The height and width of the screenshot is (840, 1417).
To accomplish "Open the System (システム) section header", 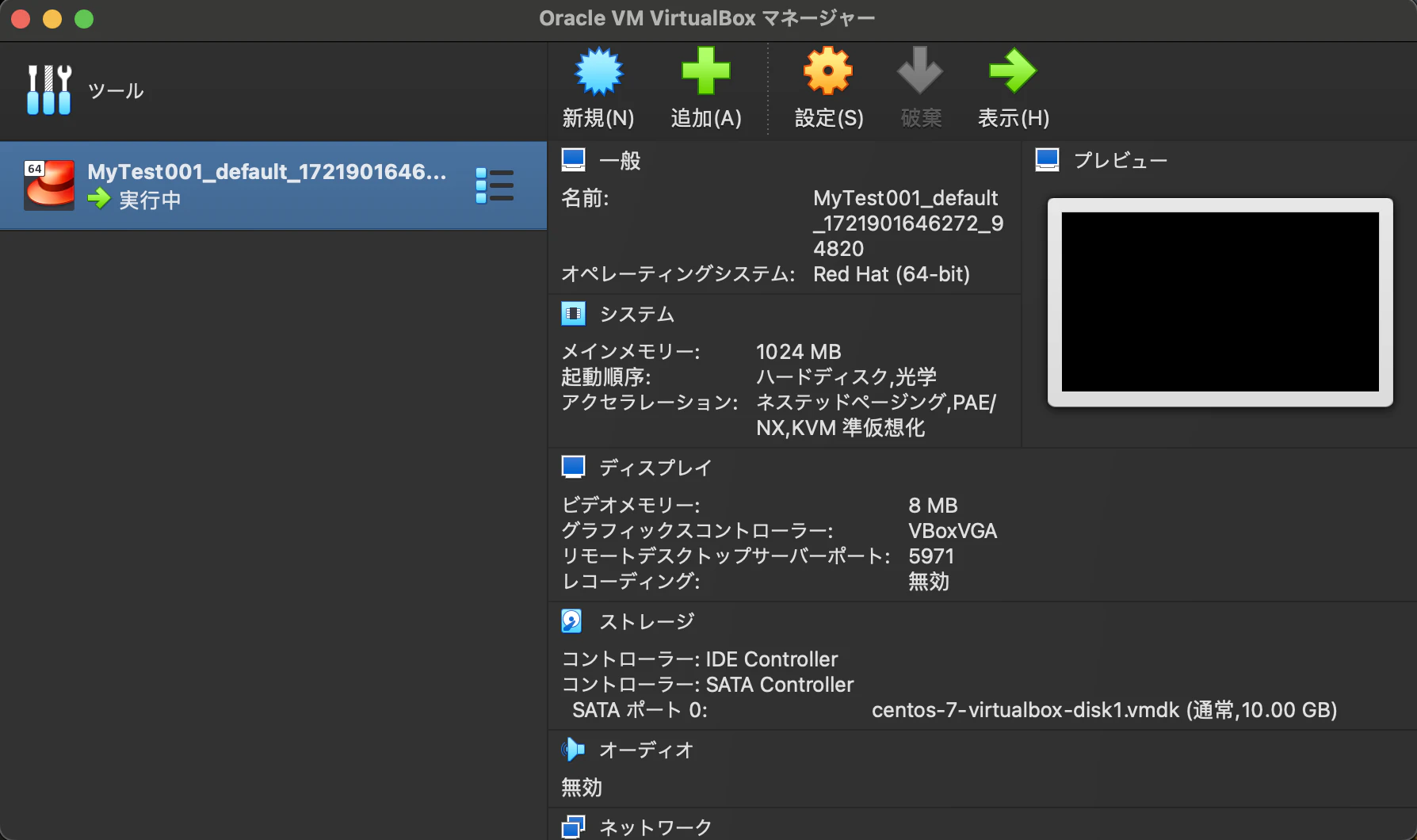I will click(637, 315).
